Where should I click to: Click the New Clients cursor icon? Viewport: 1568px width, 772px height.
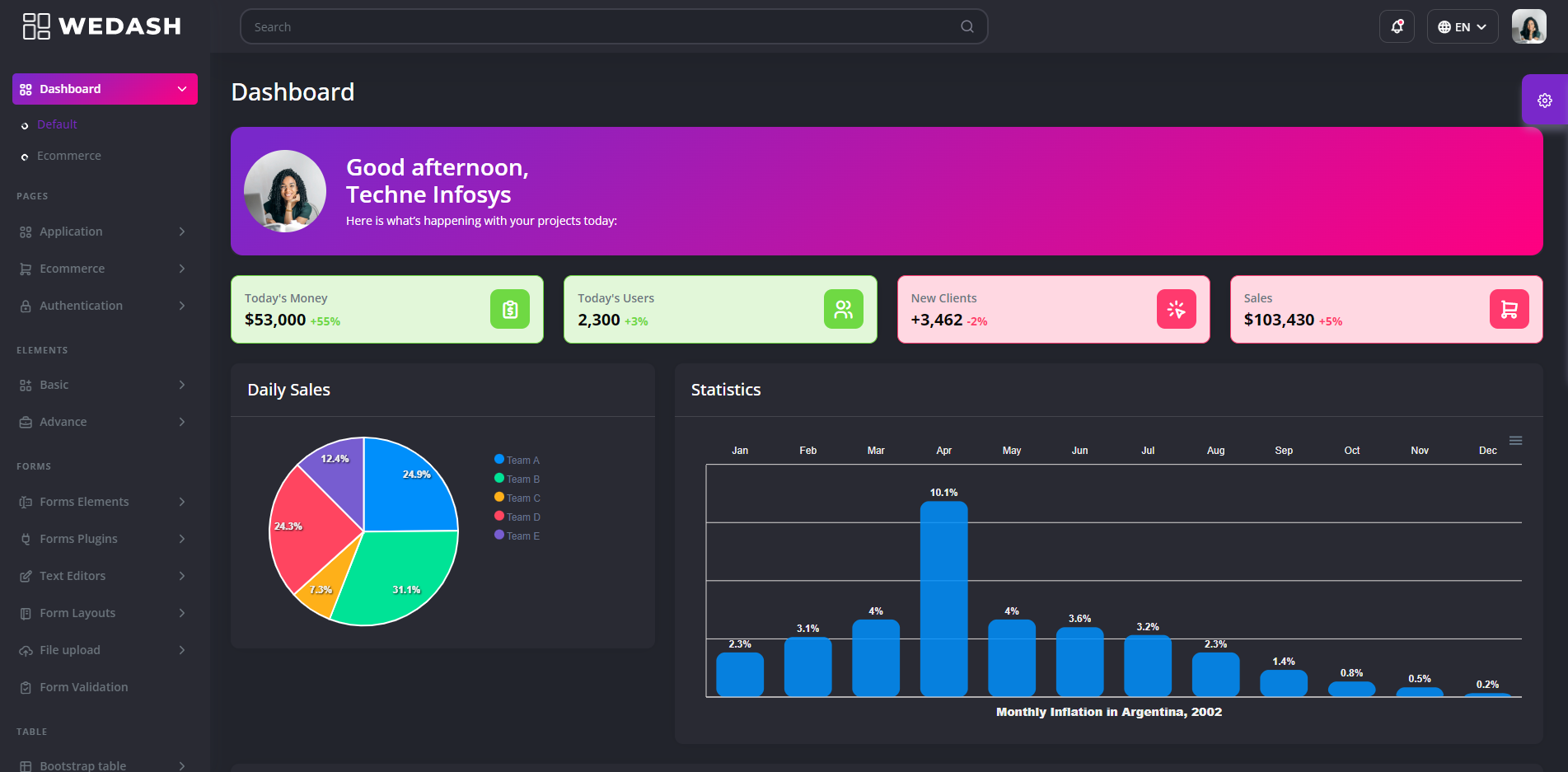click(x=1176, y=309)
